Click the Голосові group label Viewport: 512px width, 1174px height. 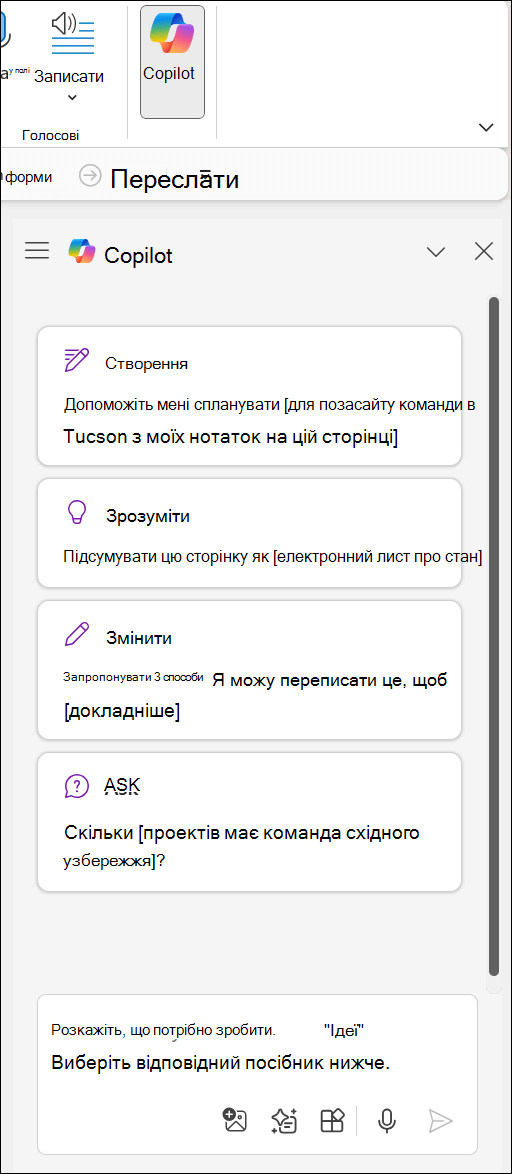coord(50,135)
